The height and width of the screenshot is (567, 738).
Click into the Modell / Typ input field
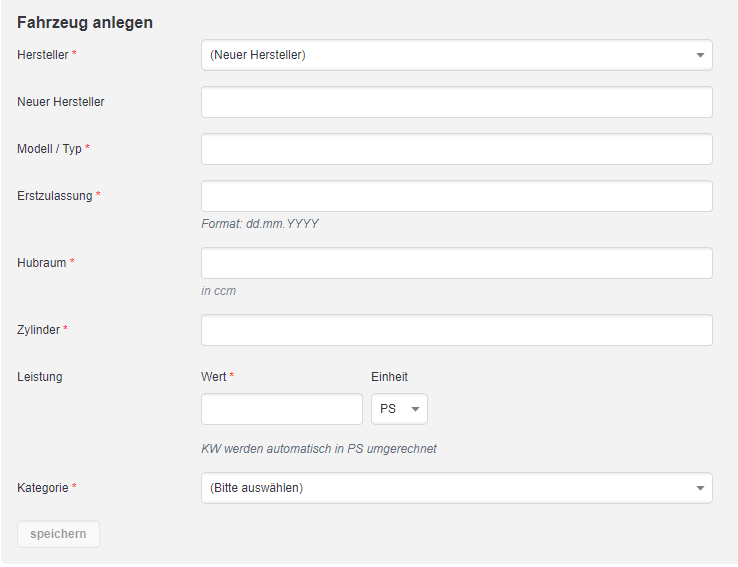[x=457, y=149]
